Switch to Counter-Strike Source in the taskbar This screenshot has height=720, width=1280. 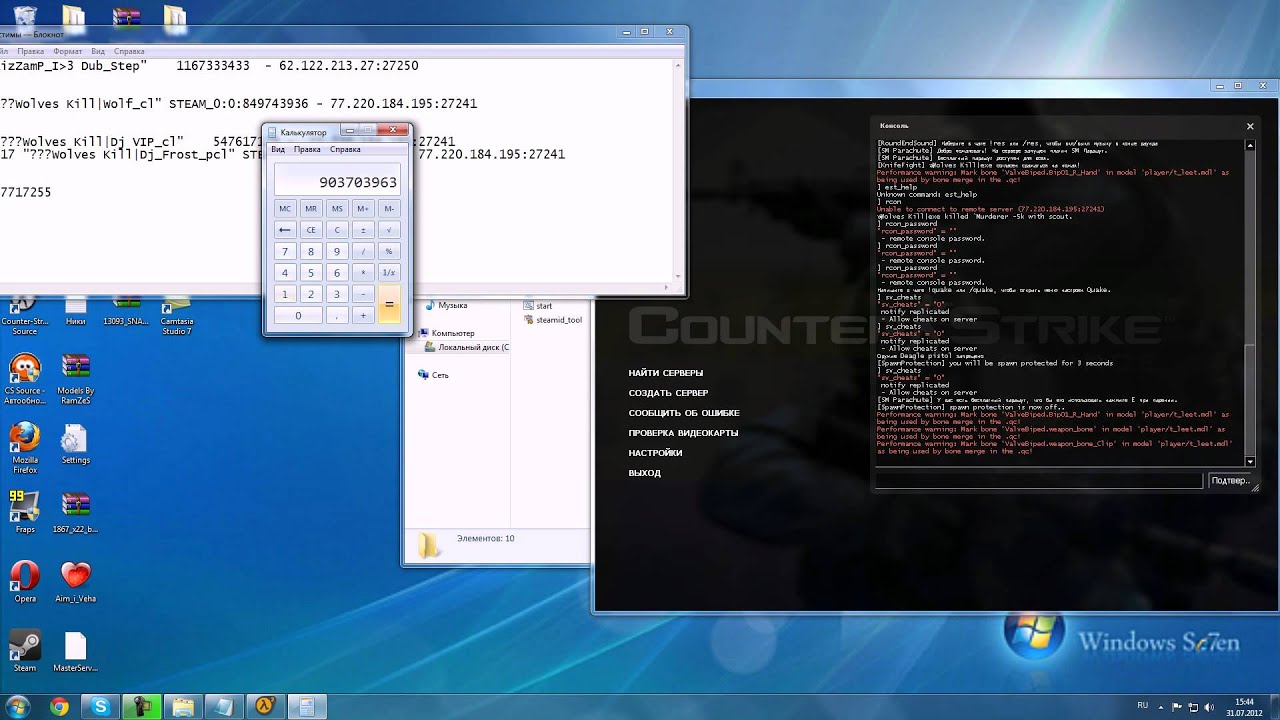[265, 707]
